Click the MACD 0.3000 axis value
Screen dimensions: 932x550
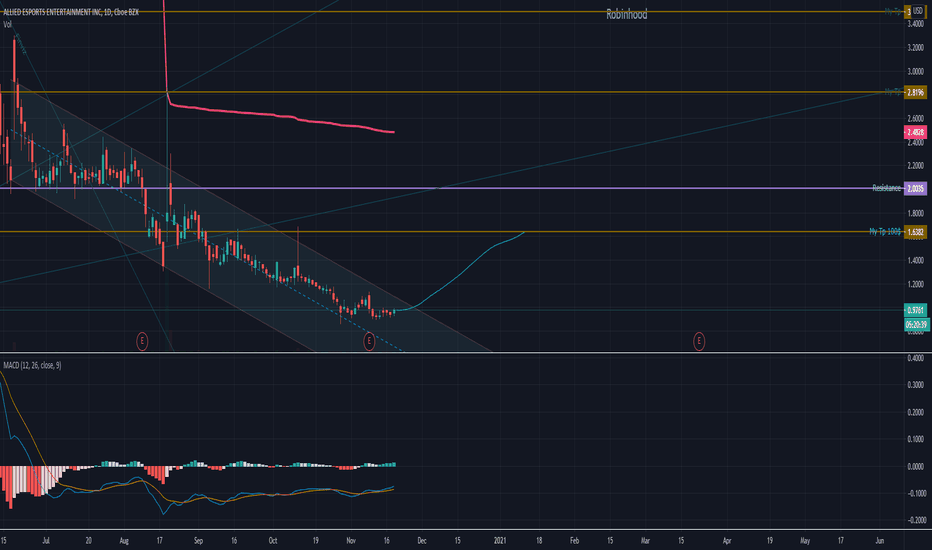tap(916, 385)
